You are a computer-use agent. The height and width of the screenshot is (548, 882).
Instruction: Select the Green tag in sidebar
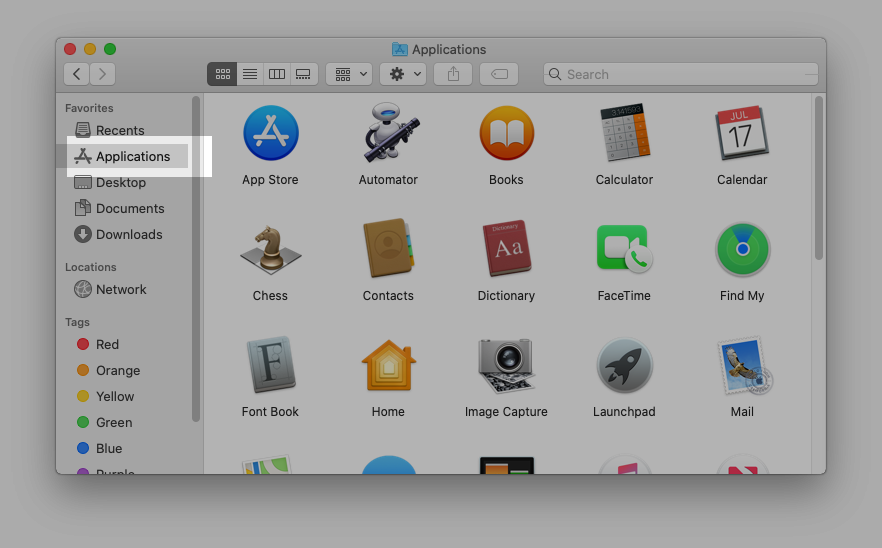coord(105,422)
